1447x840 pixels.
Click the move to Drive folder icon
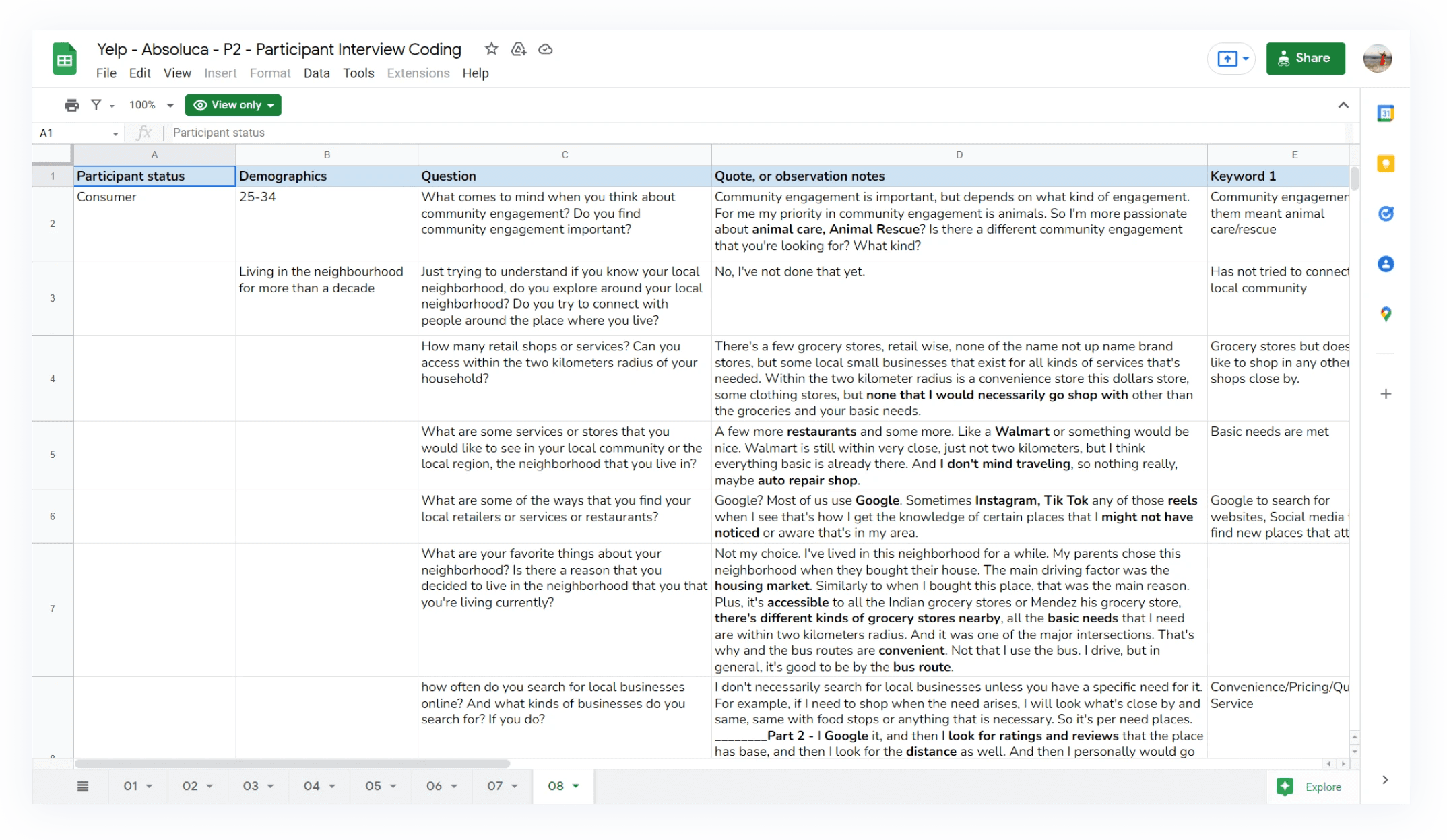click(518, 49)
